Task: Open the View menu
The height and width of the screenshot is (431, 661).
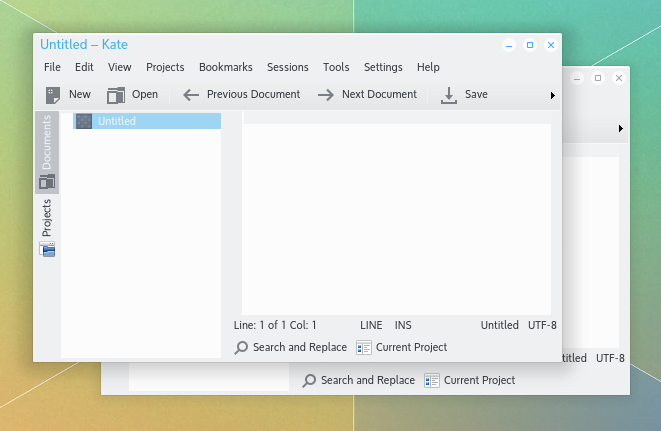Action: (119, 67)
